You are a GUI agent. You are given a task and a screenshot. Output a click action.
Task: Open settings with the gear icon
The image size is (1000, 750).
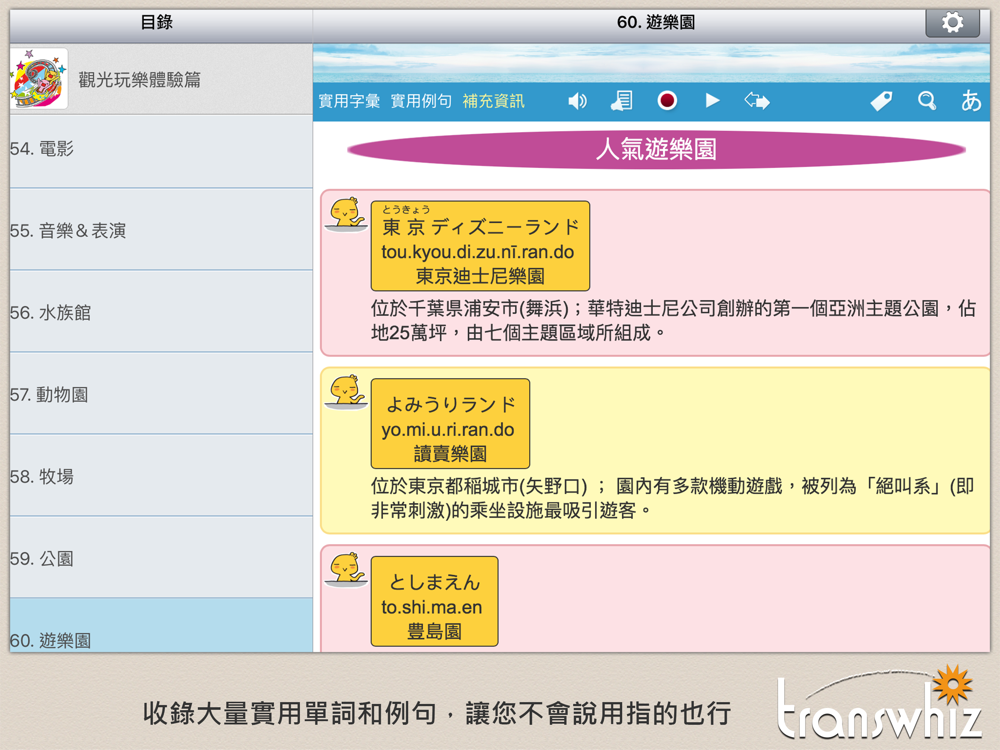[952, 23]
